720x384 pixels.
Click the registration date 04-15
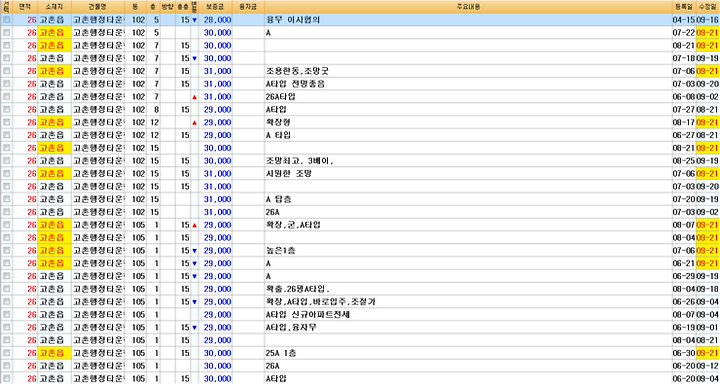(x=684, y=20)
